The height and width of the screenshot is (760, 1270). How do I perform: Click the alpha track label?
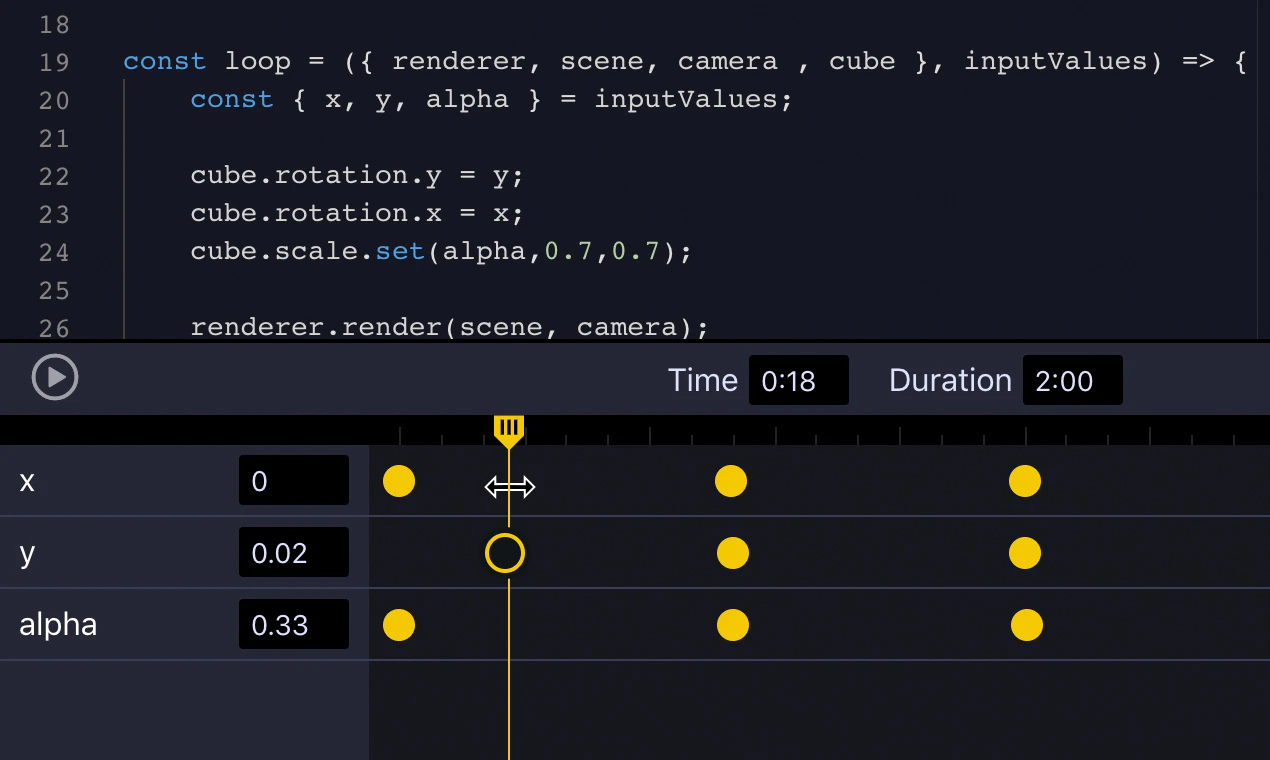point(58,624)
